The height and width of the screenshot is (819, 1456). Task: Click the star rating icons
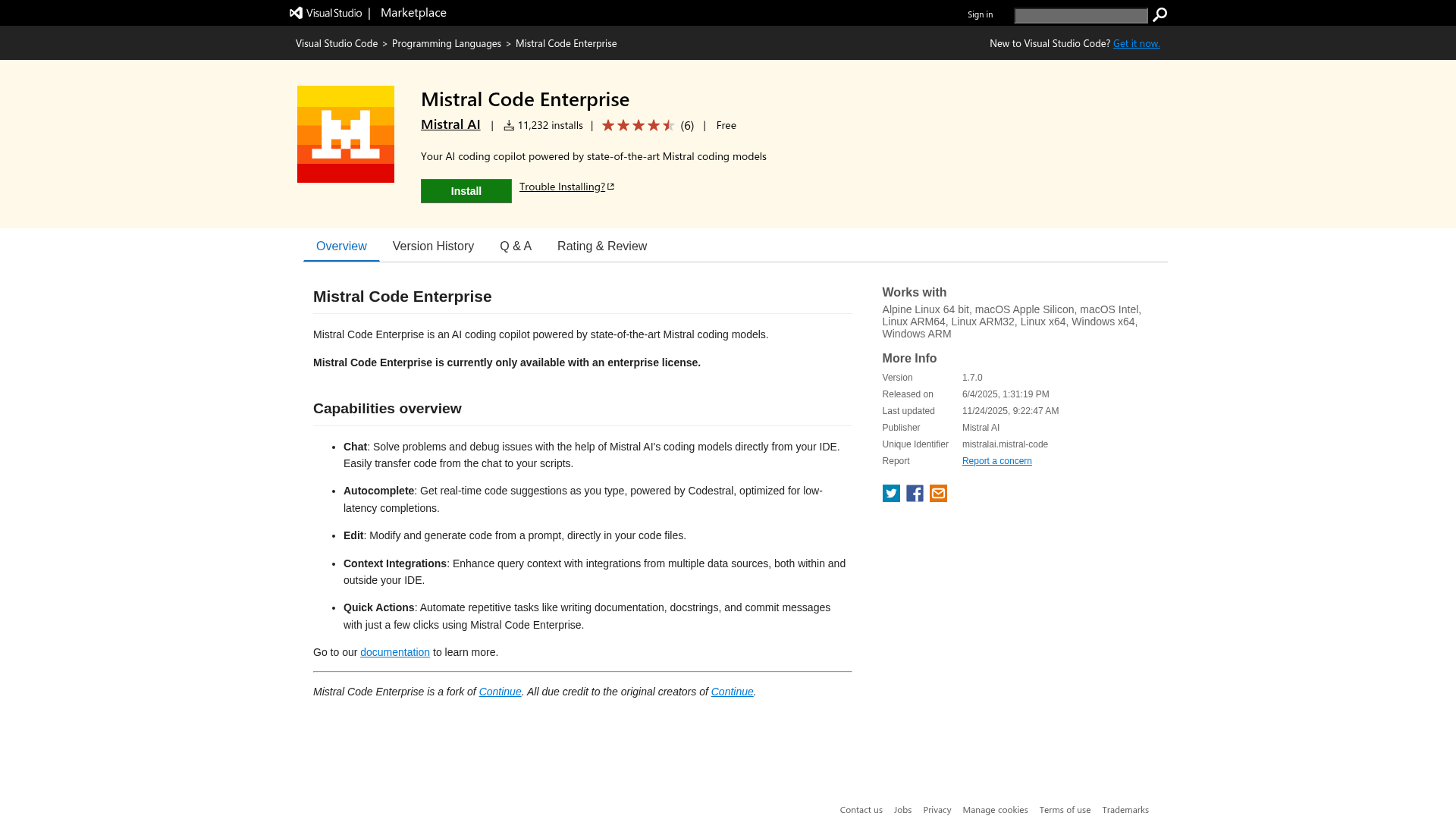tap(638, 126)
